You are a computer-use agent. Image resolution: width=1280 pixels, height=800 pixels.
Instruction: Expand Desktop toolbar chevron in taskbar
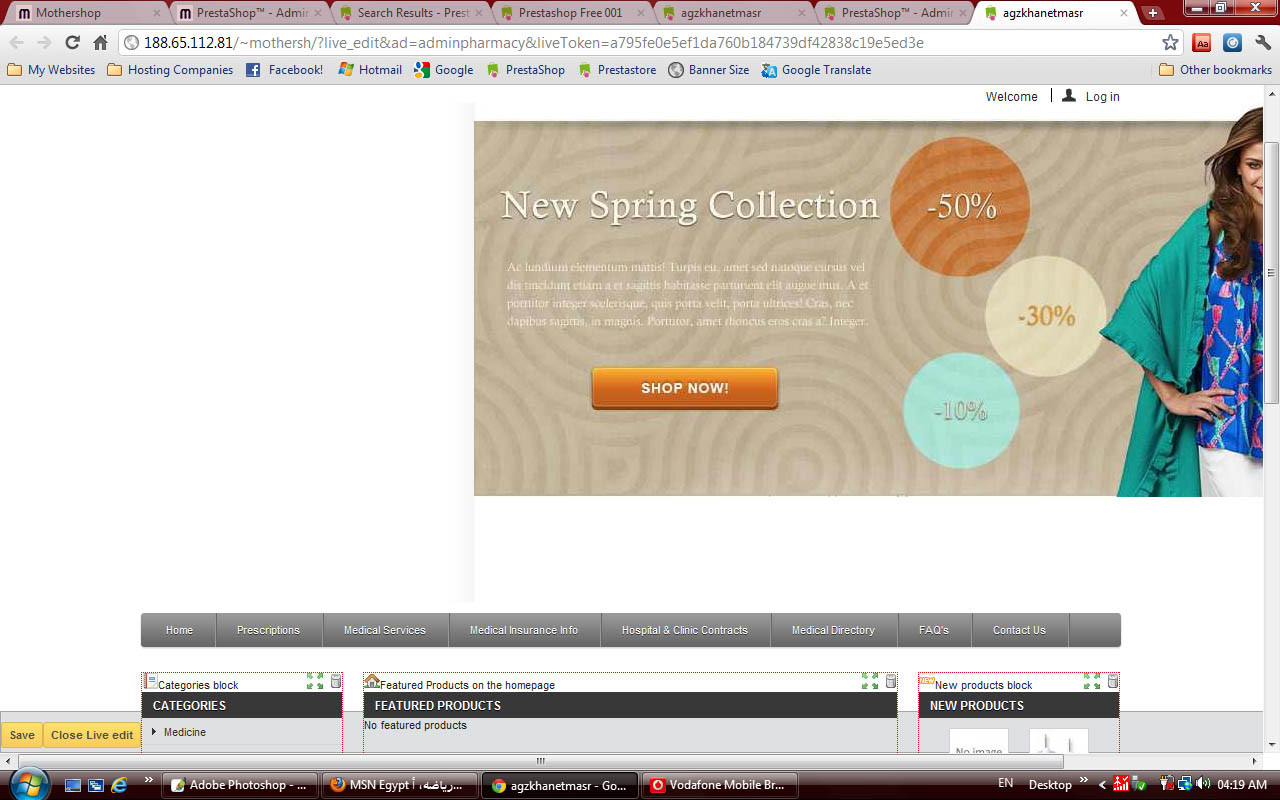click(x=1084, y=779)
